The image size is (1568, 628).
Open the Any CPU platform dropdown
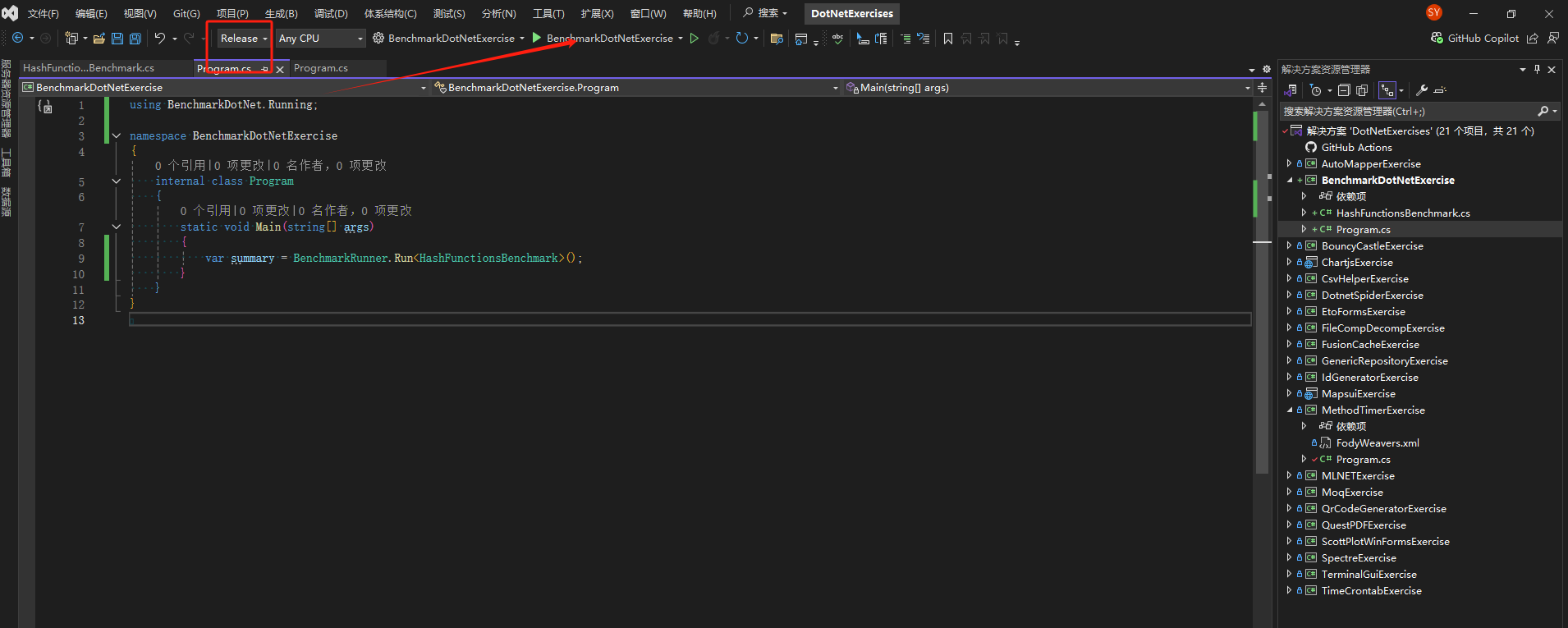coord(320,39)
